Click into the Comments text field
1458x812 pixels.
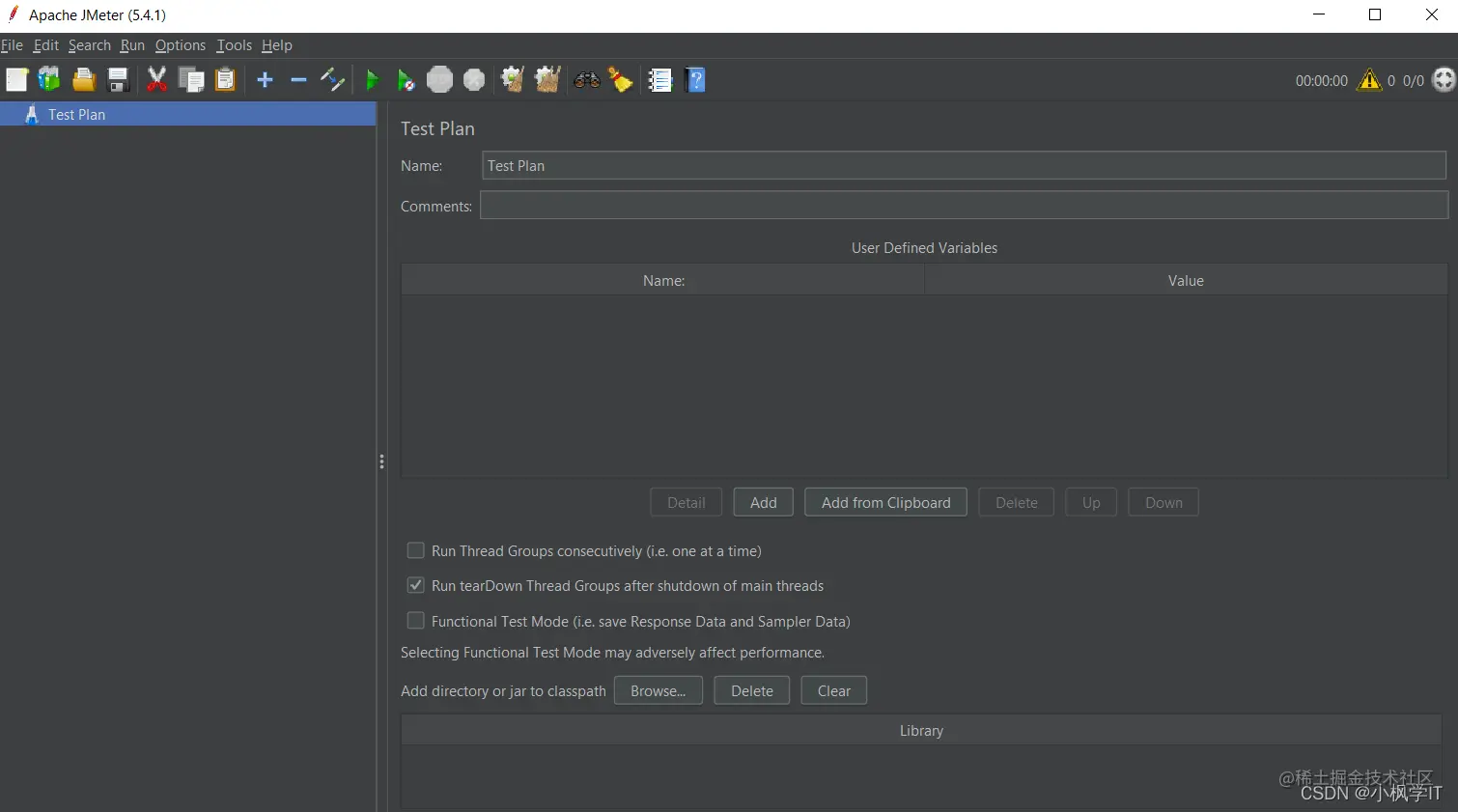[x=964, y=205]
